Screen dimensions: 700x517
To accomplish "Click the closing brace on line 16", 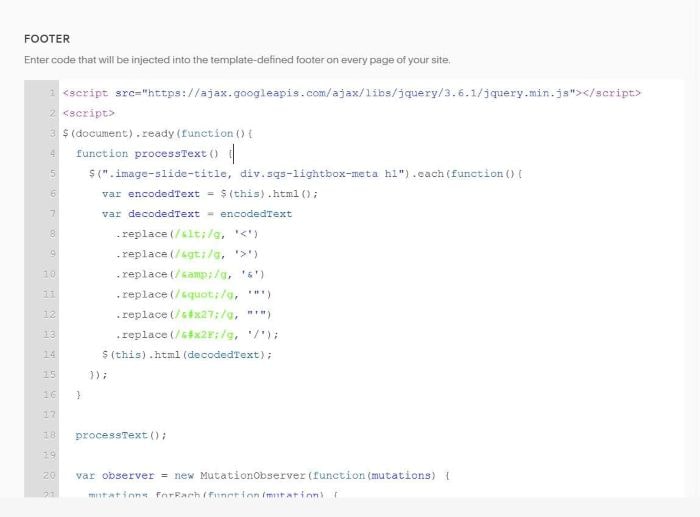I will [x=79, y=395].
